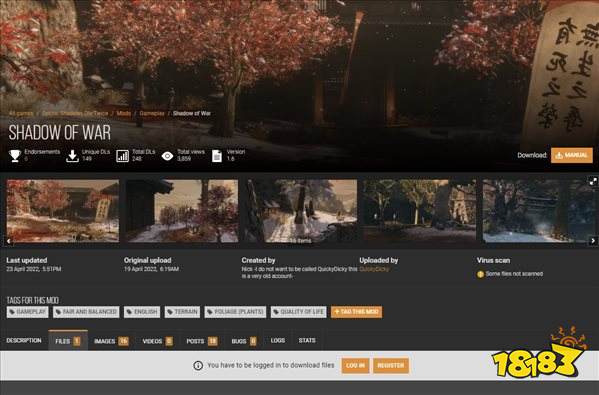Select the Gameplay tag

[27, 312]
